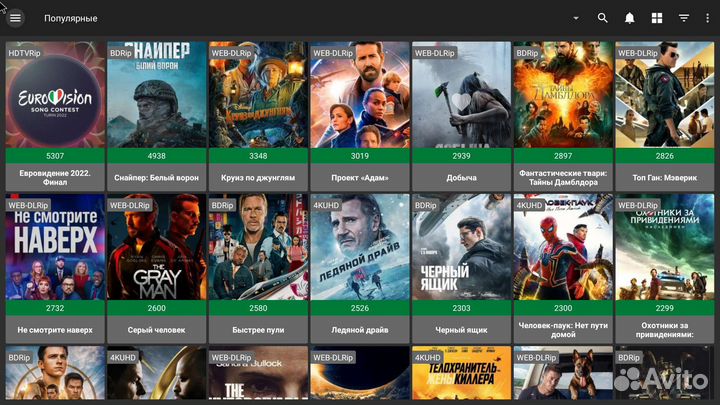Expand the Популярные category dropdown arrow
The height and width of the screenshot is (405, 720).
[576, 18]
